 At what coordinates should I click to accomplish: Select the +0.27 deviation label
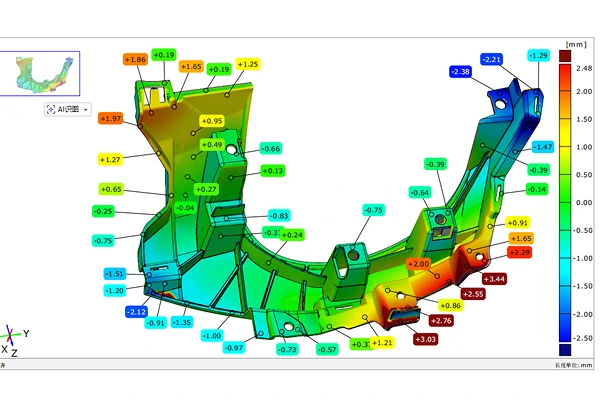(x=206, y=189)
